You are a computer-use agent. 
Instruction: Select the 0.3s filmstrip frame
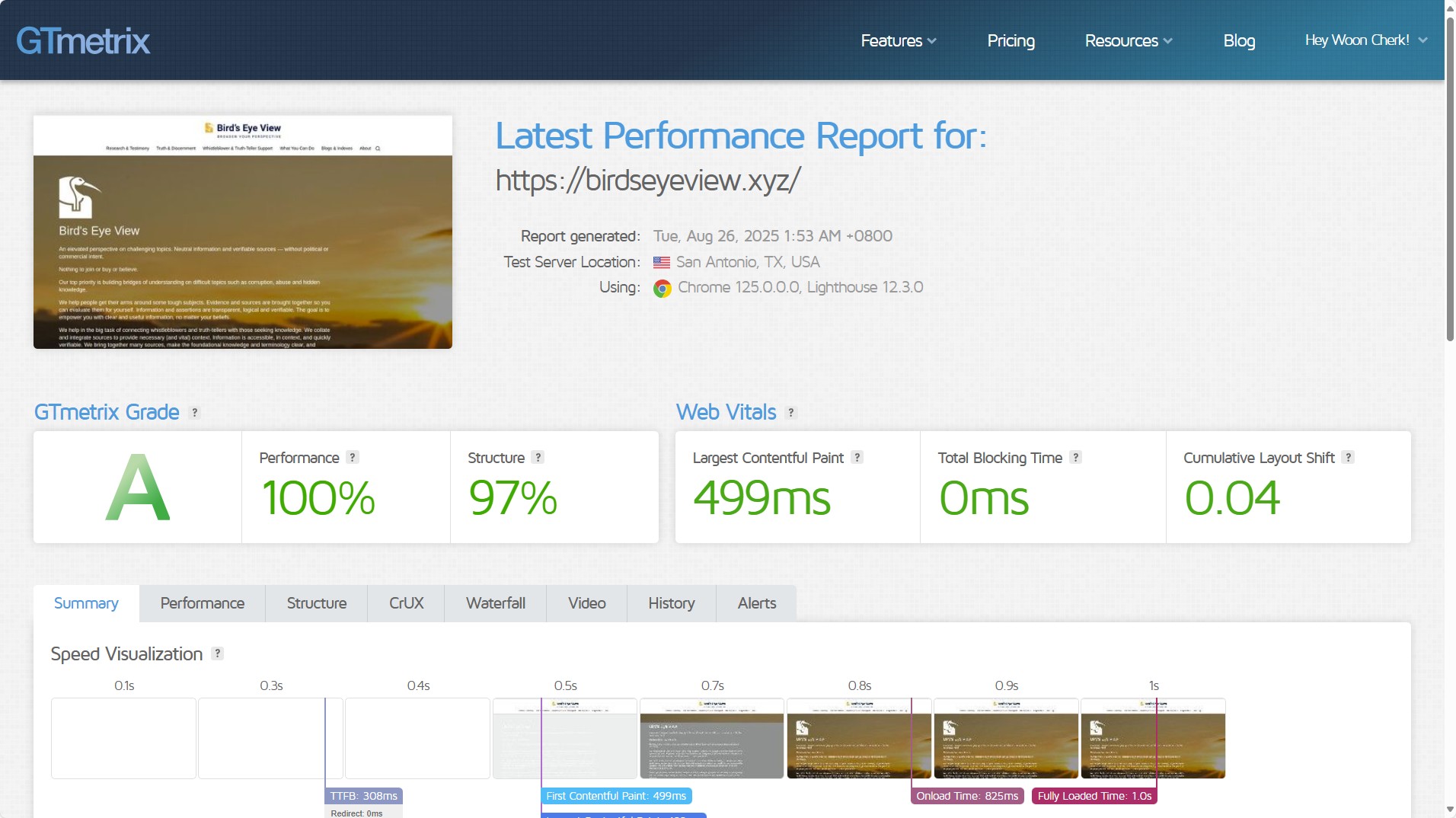(x=270, y=738)
